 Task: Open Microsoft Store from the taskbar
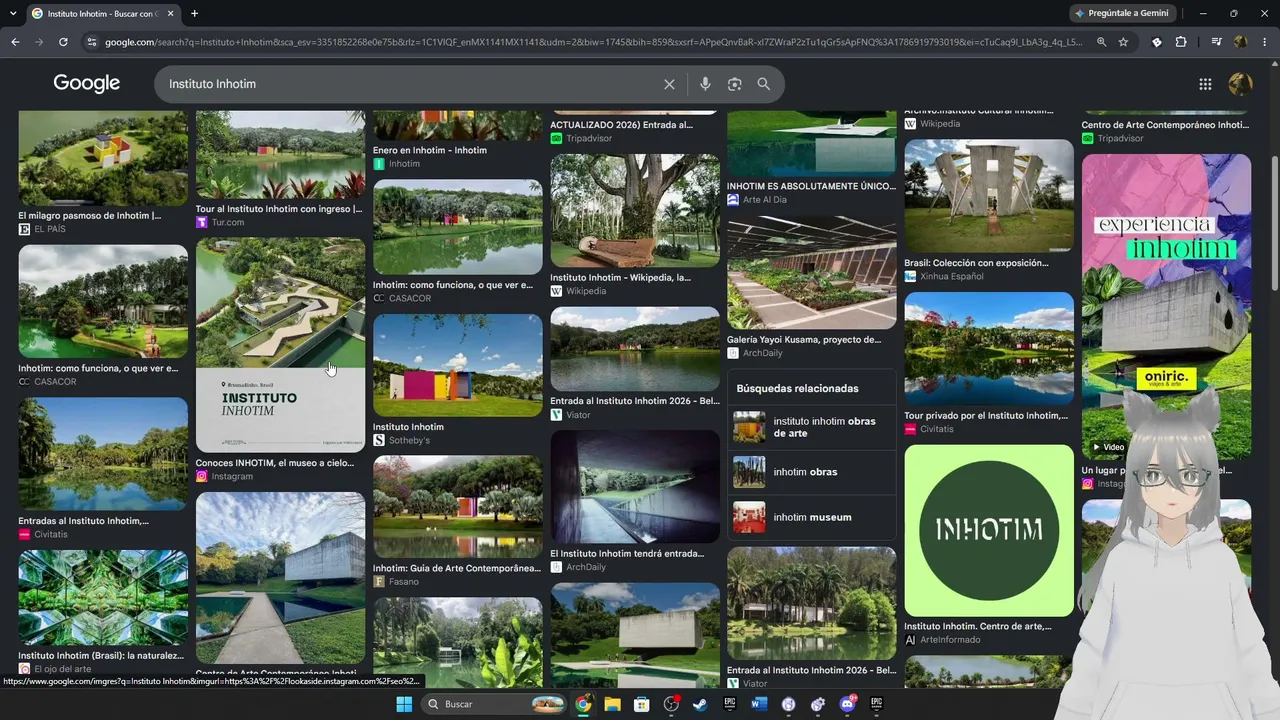coord(642,704)
